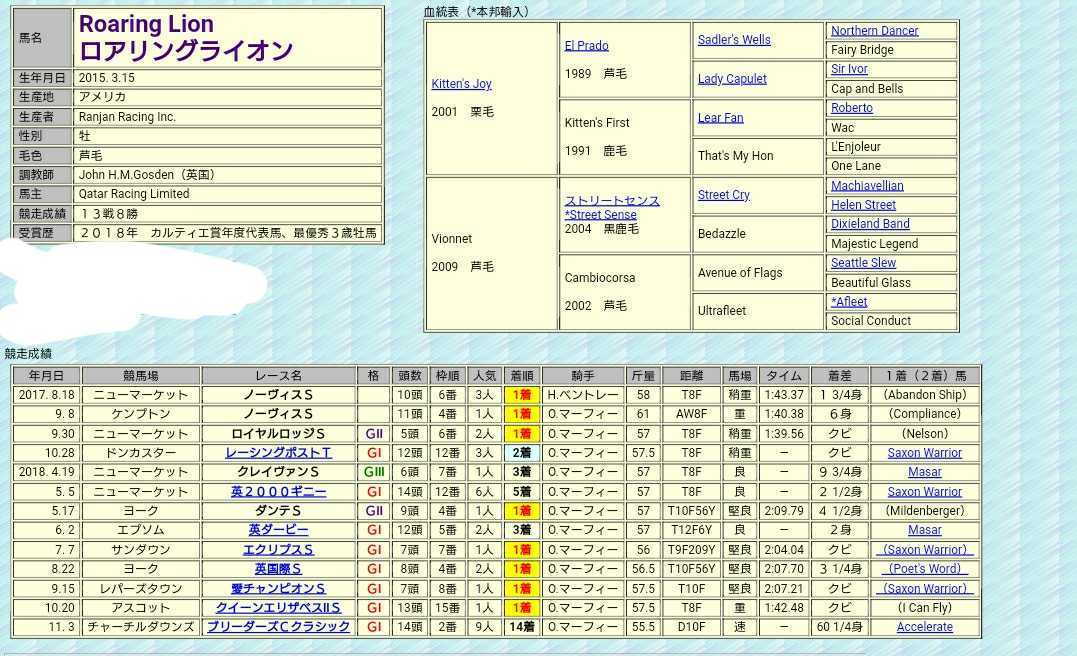The image size is (1077, 656).
Task: Open the レーシングポストT race link
Action: point(278,453)
